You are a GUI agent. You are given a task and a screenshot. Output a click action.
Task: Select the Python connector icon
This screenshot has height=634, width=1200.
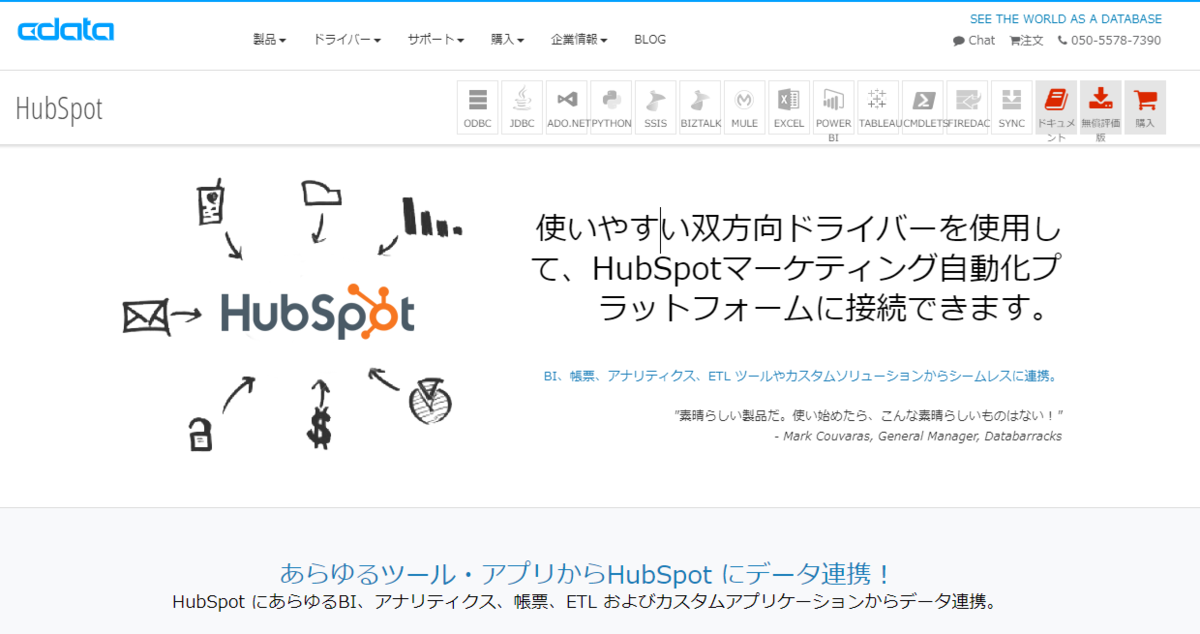point(611,107)
